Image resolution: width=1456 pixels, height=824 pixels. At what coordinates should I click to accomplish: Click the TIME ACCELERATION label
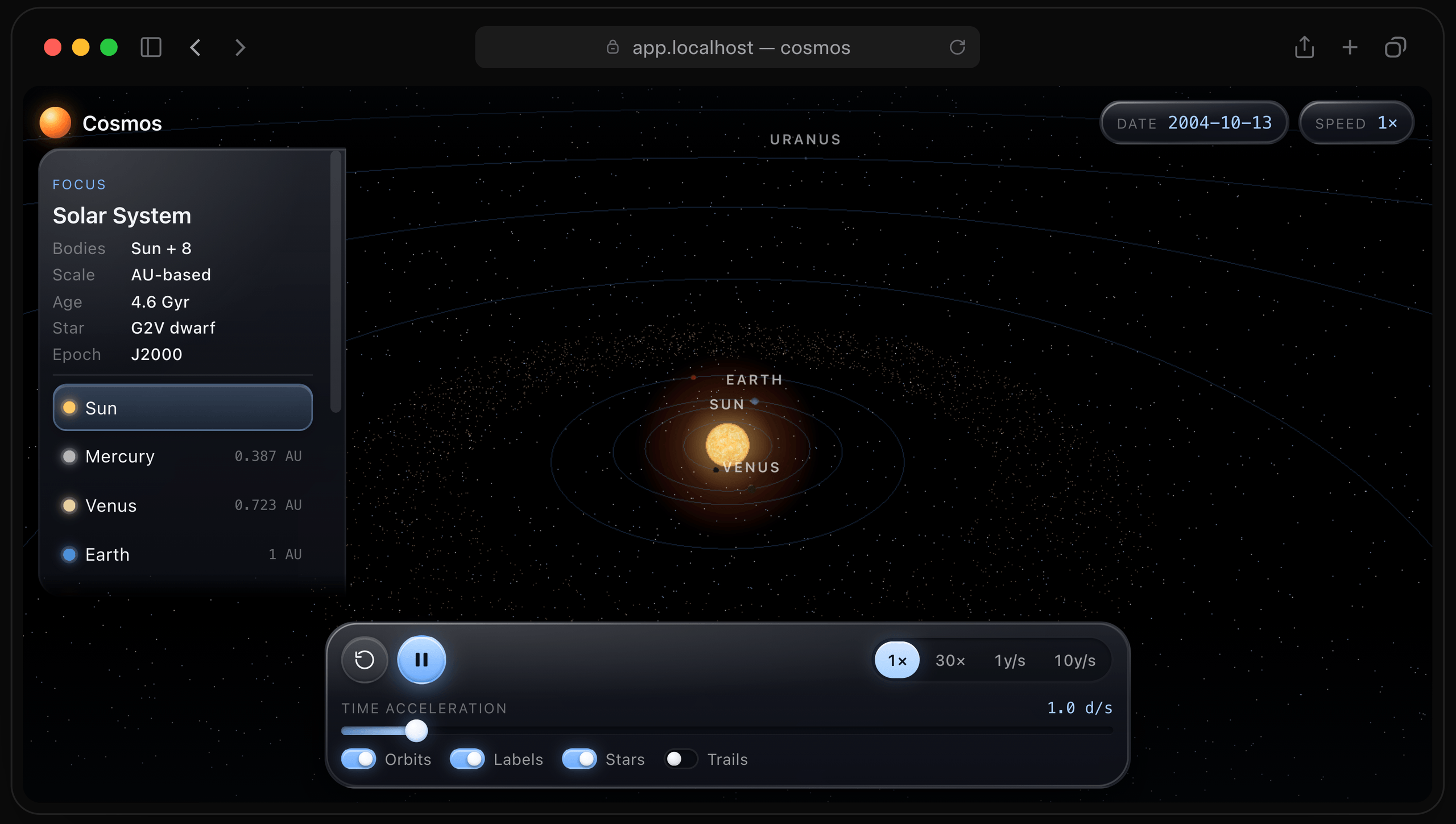pos(424,709)
